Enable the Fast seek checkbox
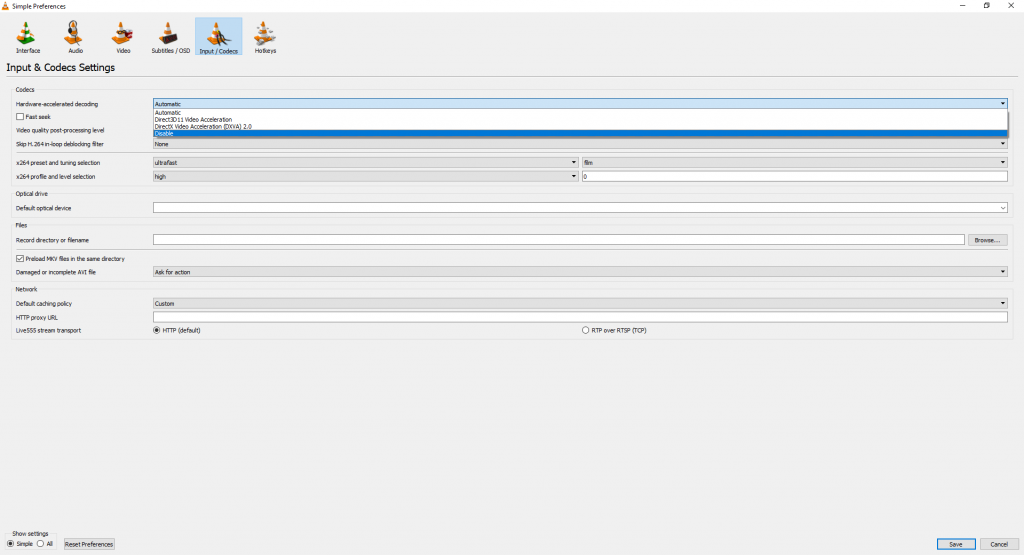 click(x=20, y=117)
